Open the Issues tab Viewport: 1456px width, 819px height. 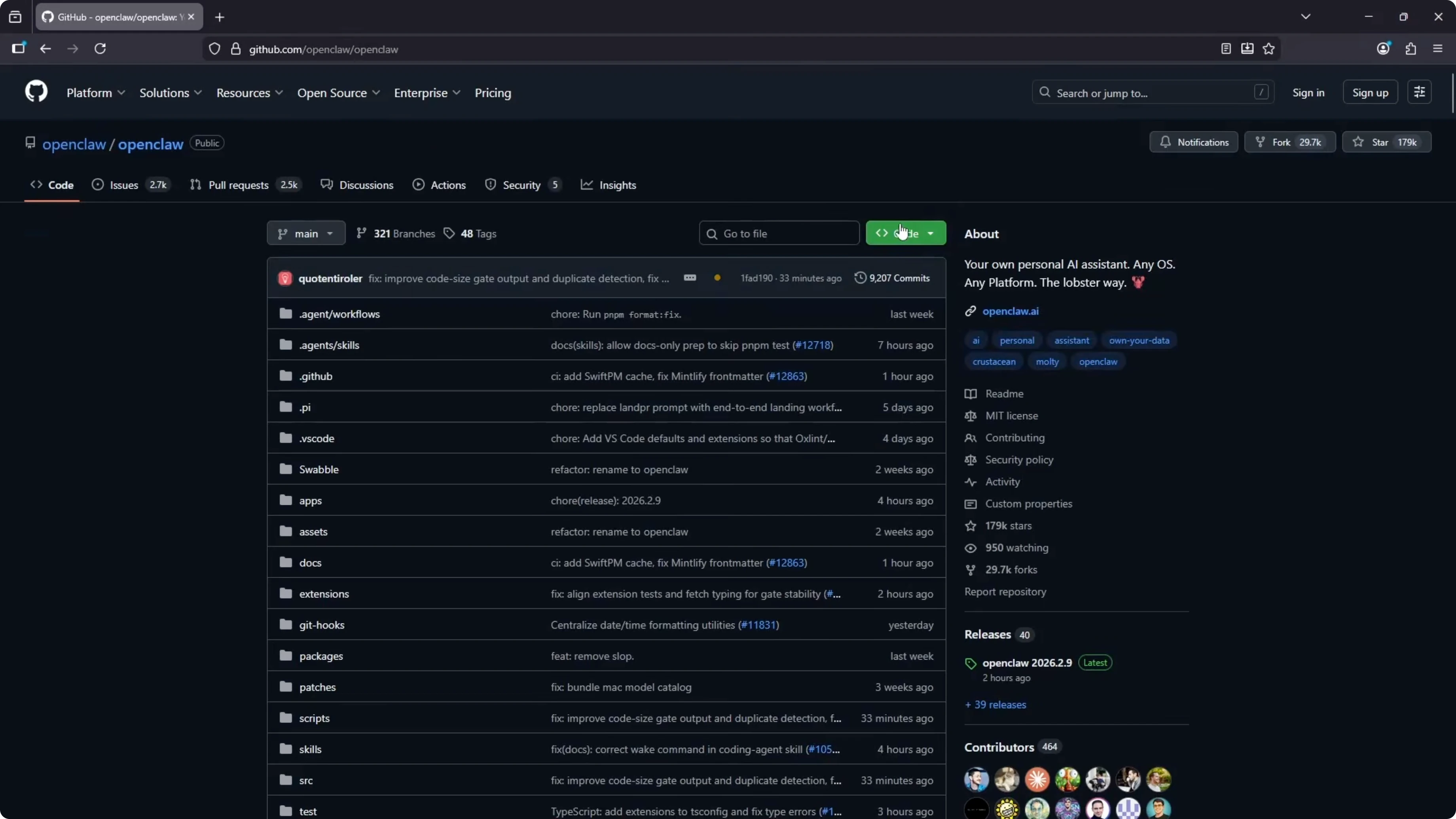pyautogui.click(x=124, y=185)
